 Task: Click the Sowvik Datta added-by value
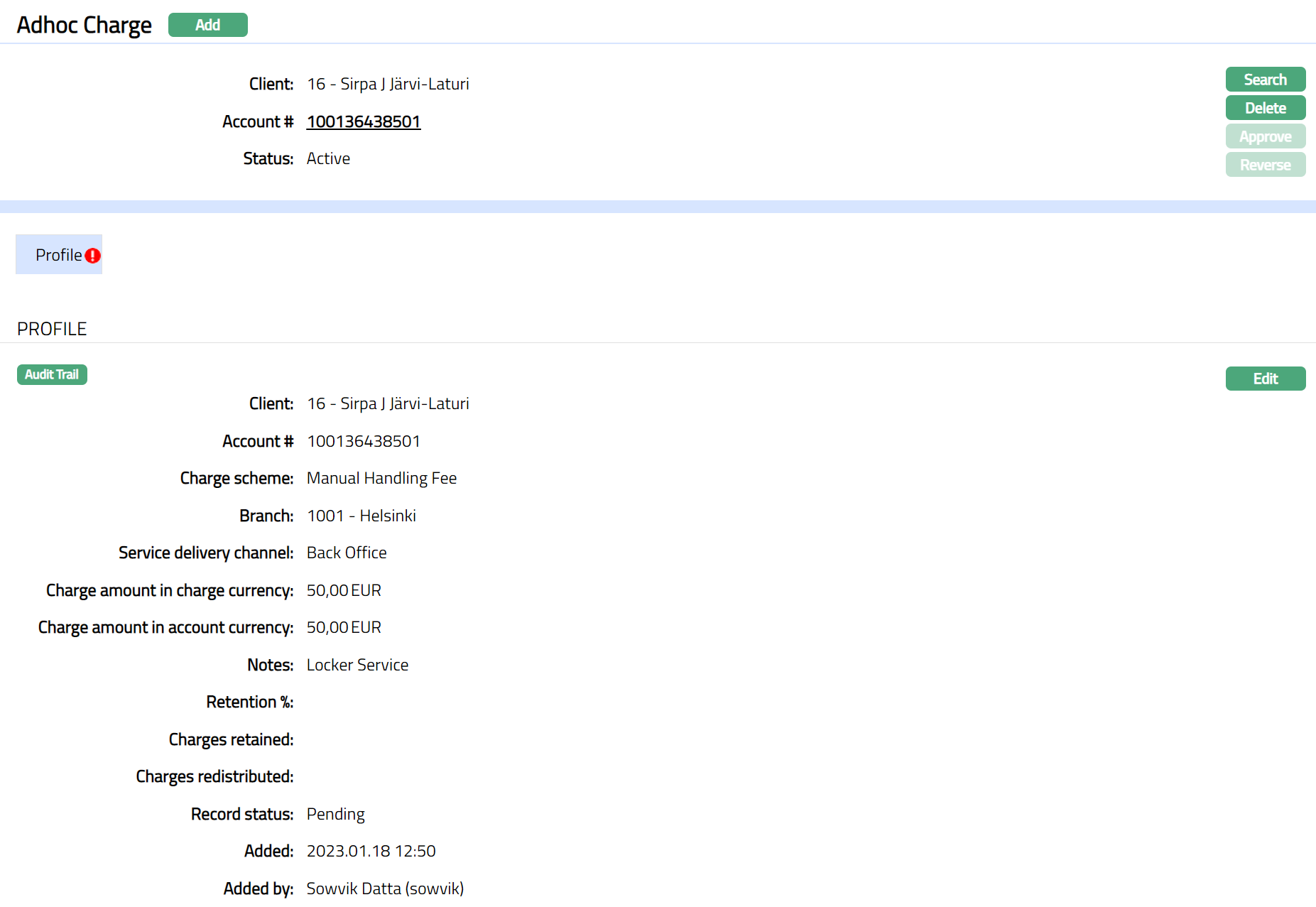pyautogui.click(x=385, y=889)
